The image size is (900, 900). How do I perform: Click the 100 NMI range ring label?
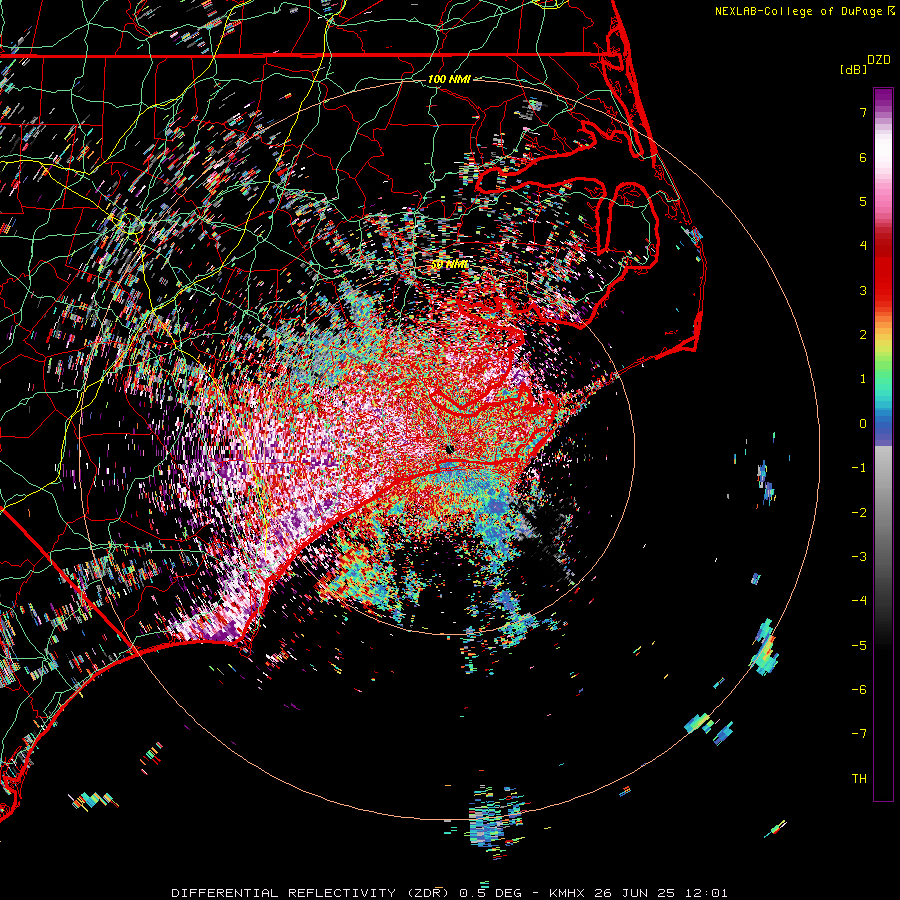(x=449, y=79)
